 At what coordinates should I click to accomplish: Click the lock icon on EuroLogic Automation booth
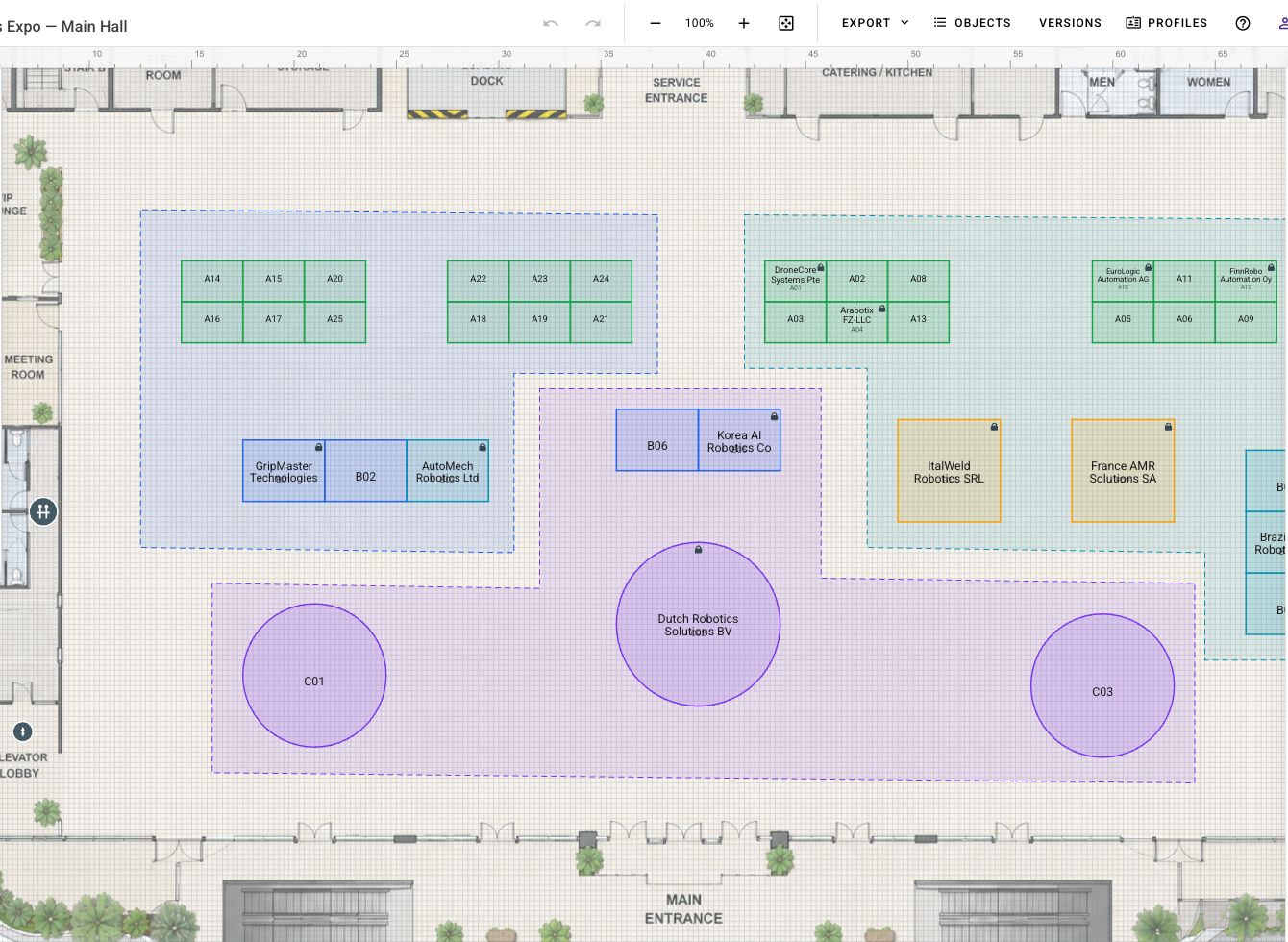point(1148,268)
